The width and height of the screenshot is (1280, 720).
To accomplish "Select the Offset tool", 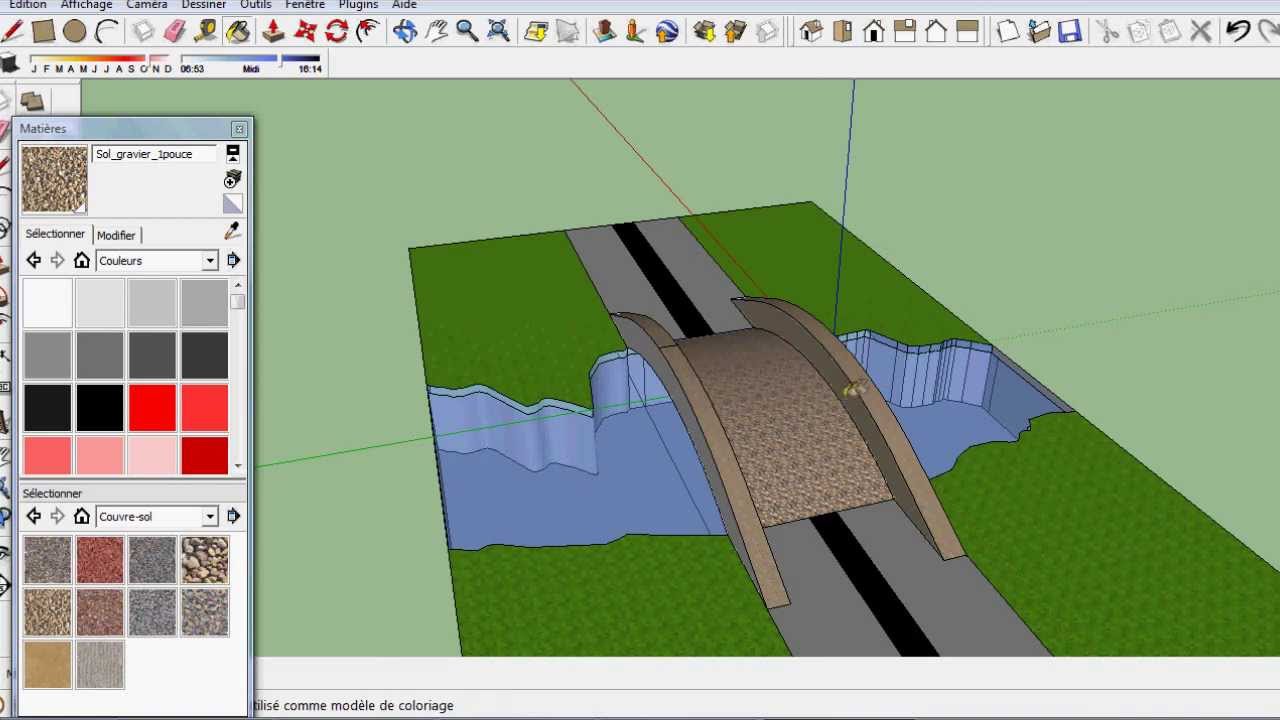I will [367, 32].
